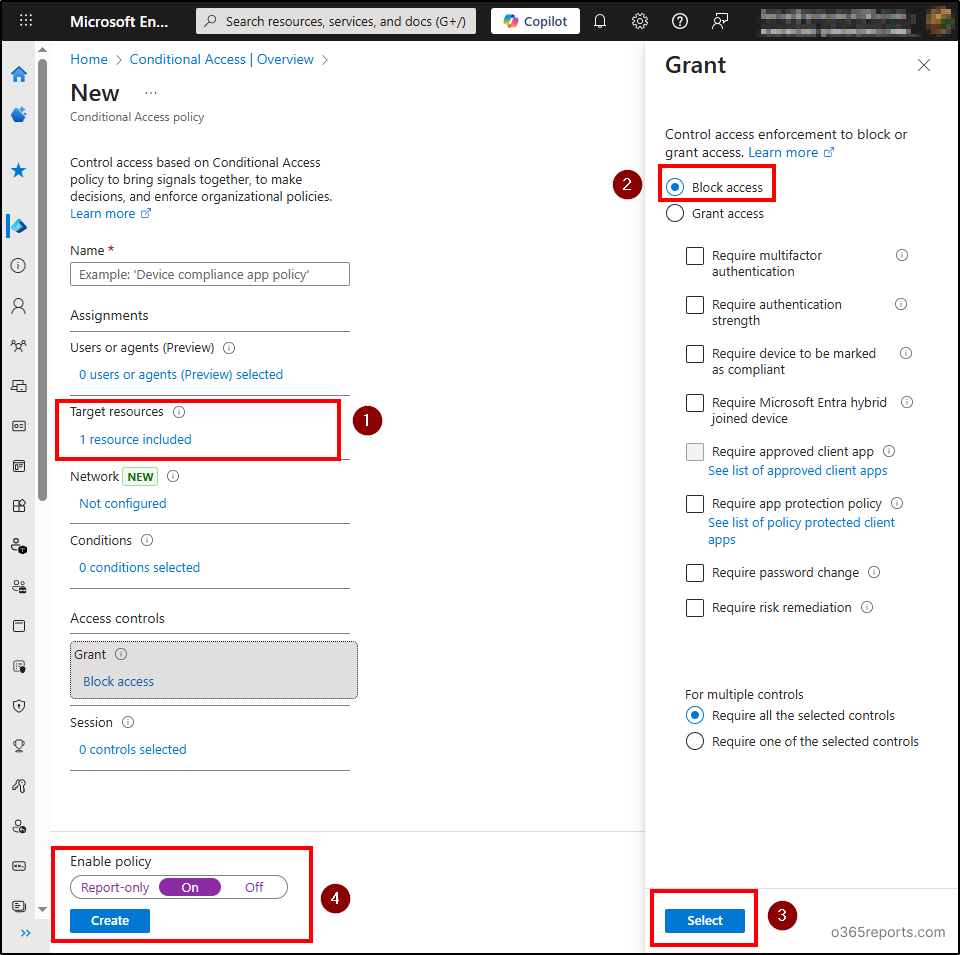Open the Copilot panel
960x955 pixels.
click(535, 21)
